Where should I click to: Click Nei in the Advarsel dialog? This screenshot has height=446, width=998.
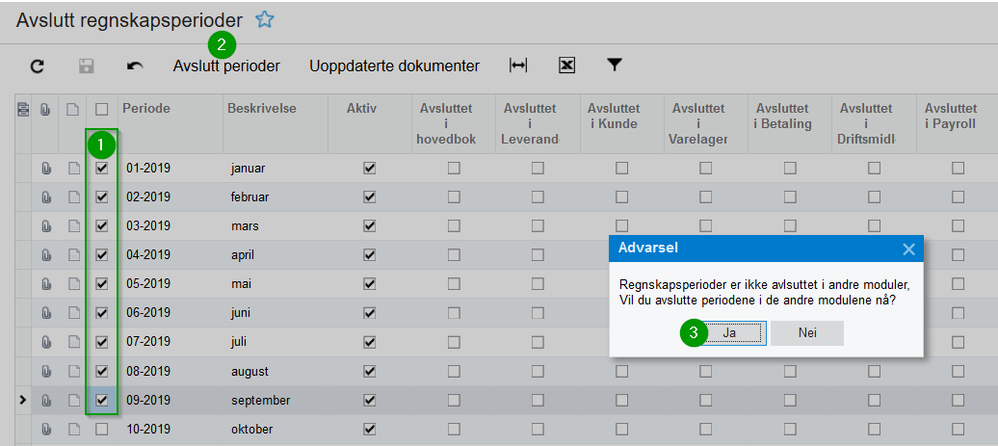point(807,333)
